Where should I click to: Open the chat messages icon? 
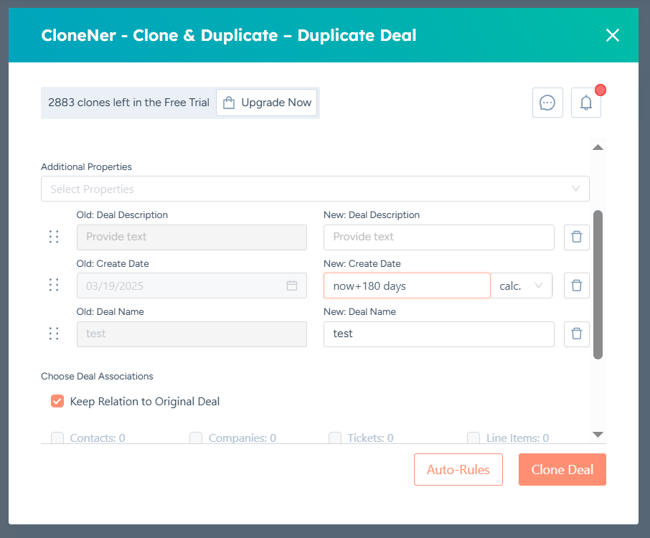point(547,103)
